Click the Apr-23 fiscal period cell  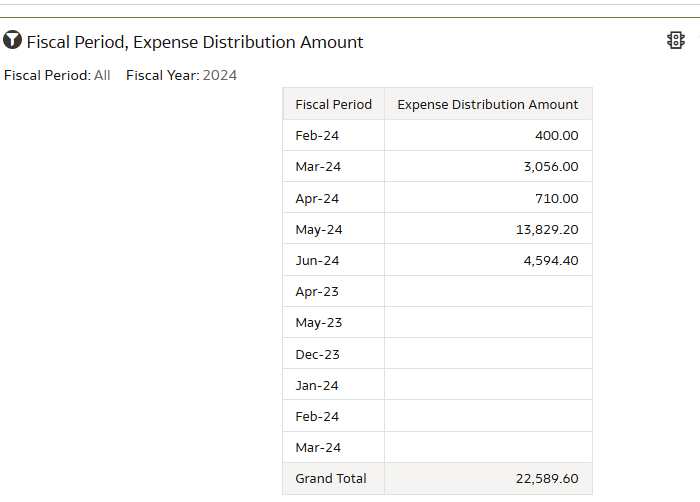point(333,291)
